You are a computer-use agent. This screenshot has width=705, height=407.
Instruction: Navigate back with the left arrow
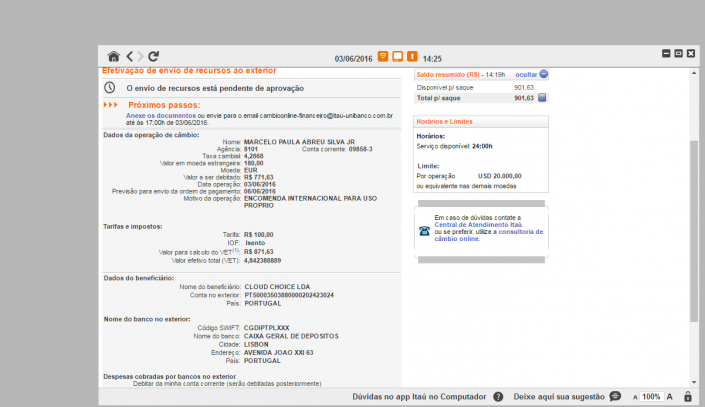click(x=128, y=56)
